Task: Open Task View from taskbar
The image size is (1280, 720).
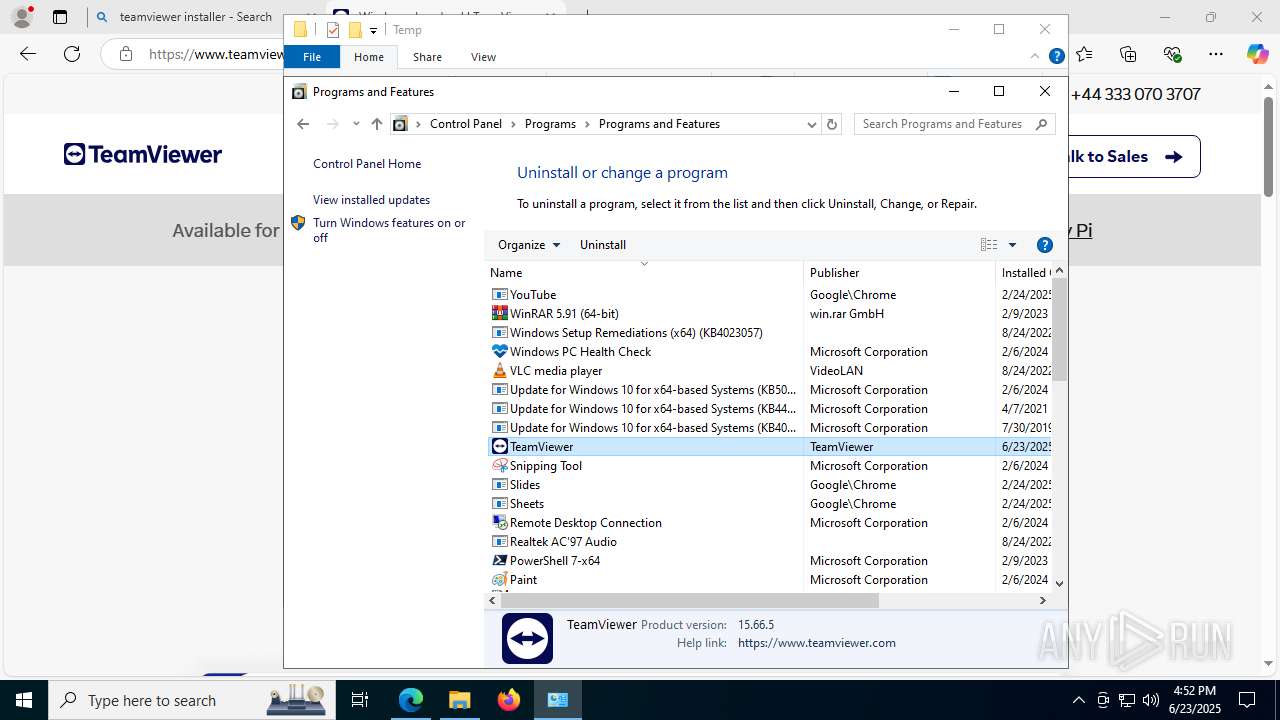Action: (x=360, y=700)
